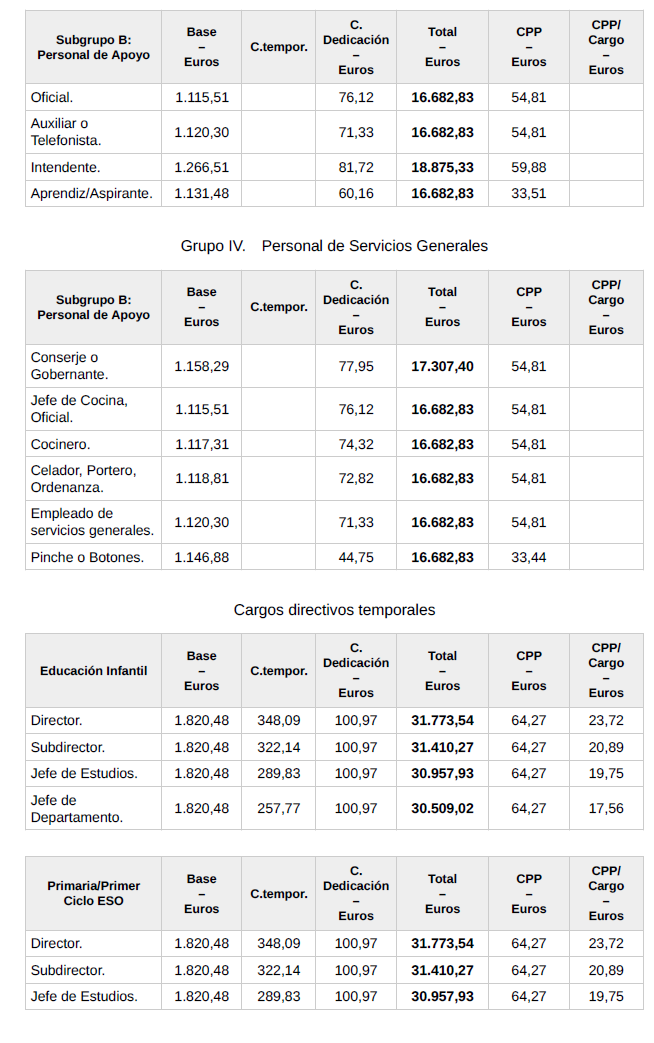Select the 'Primaria/Primer Ciclo ESO' header cell
Screen dimensions: 654x1043
click(93, 894)
